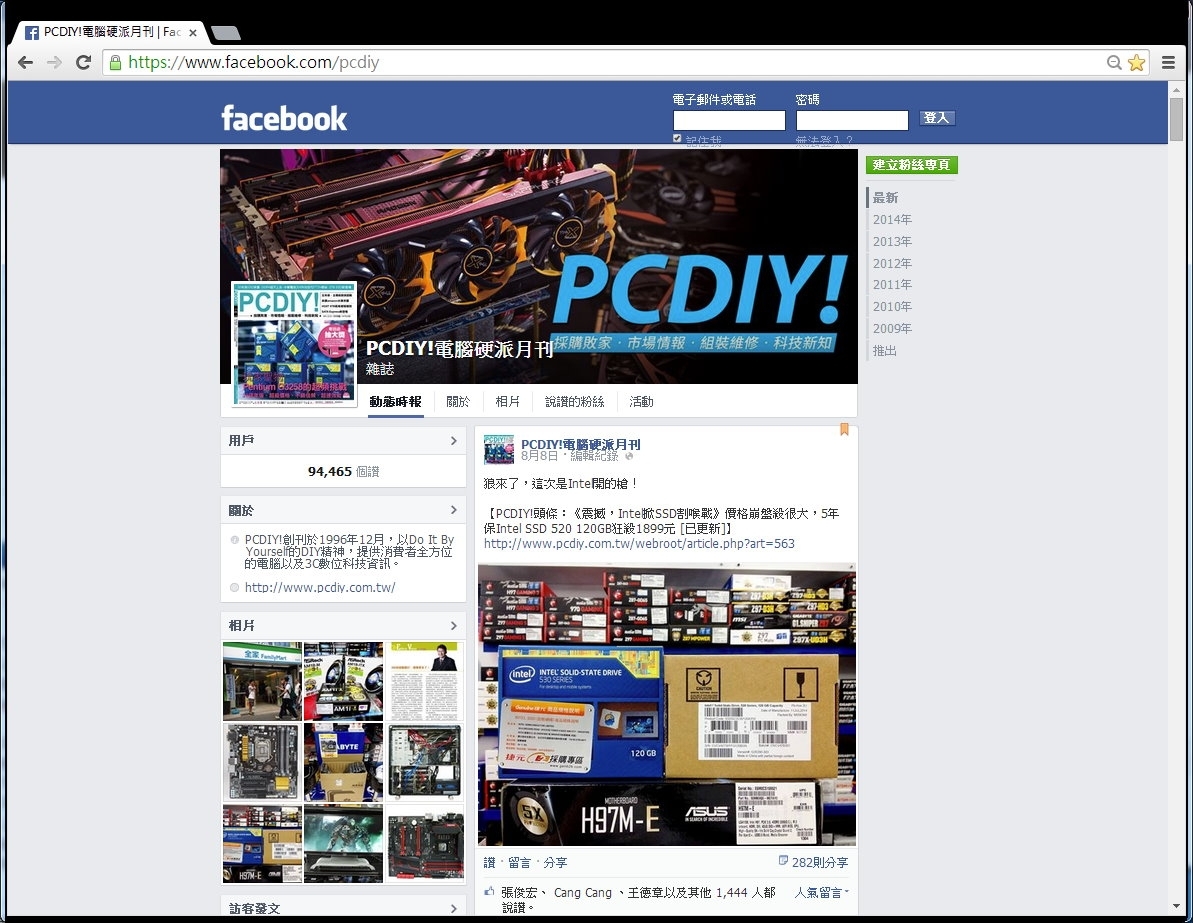The image size is (1193, 923).
Task: Open the http://www.pcdiy.com.tw/ website link
Action: 320,587
